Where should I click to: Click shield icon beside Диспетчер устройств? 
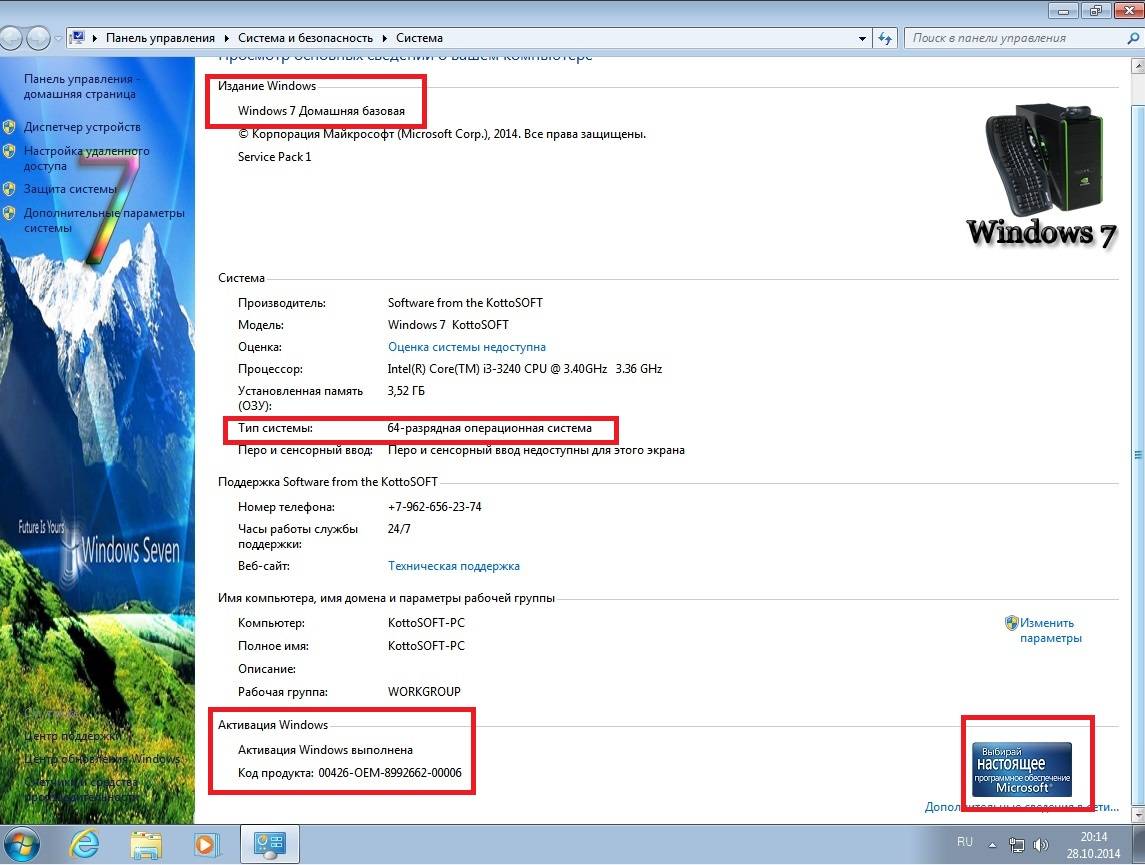[9, 127]
